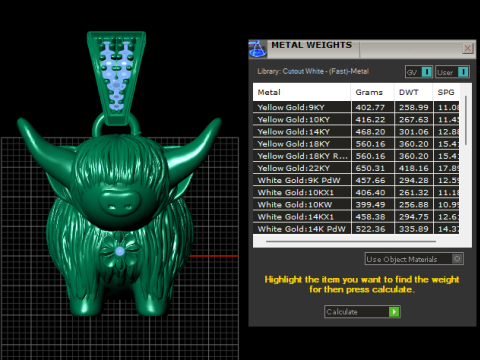Viewport: 480px width, 360px height.
Task: Click the vertical scrollbar of metals list
Action: [466, 120]
